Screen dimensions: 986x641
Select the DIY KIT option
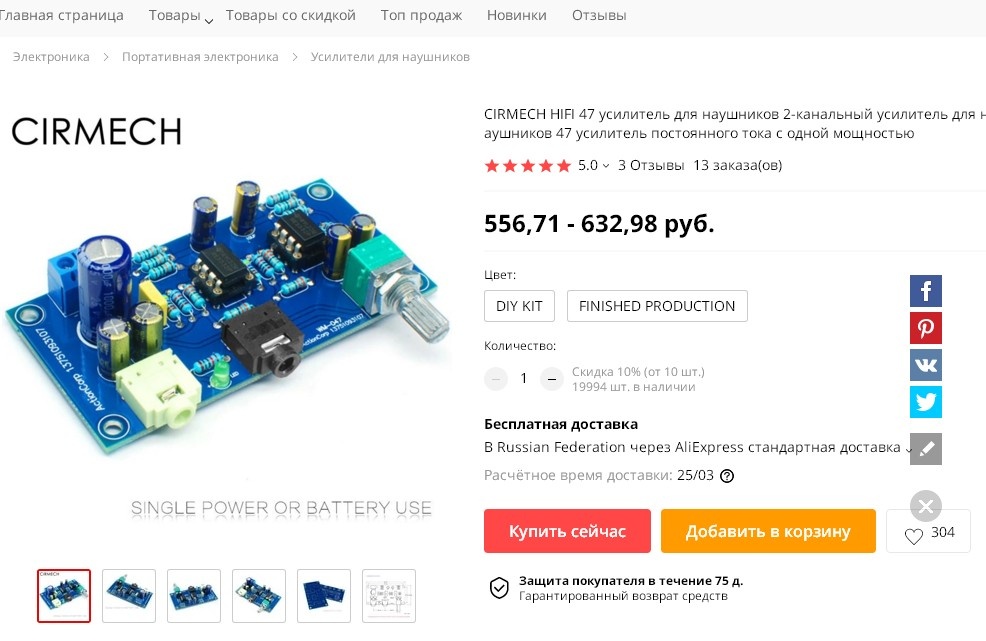coord(519,306)
